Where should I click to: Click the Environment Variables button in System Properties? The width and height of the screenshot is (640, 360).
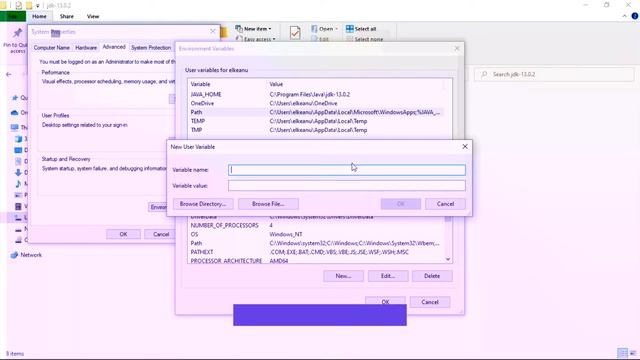click(x=159, y=207)
